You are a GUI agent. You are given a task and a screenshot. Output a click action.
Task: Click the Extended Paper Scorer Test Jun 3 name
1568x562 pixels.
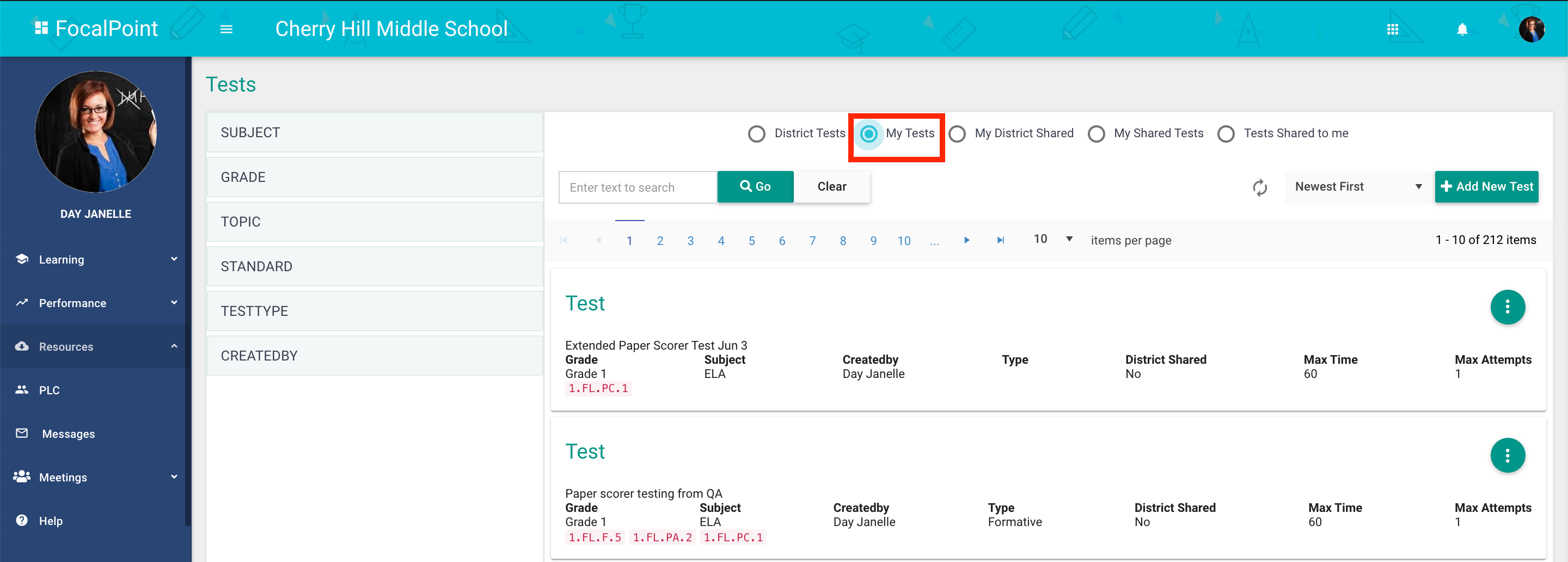click(x=656, y=345)
